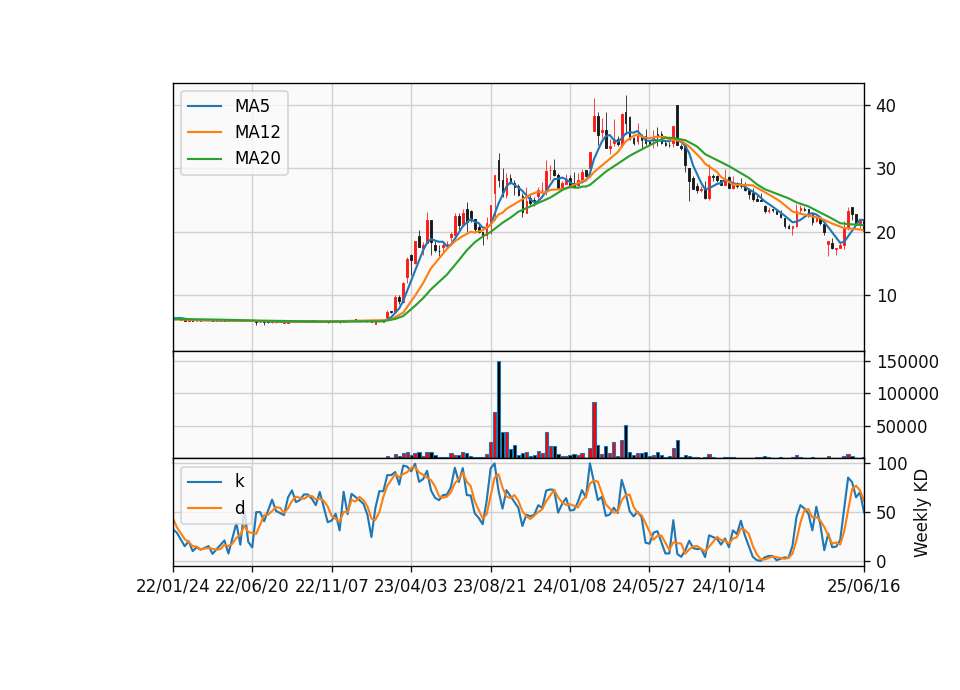Click the volume axis label 50000

(902, 427)
